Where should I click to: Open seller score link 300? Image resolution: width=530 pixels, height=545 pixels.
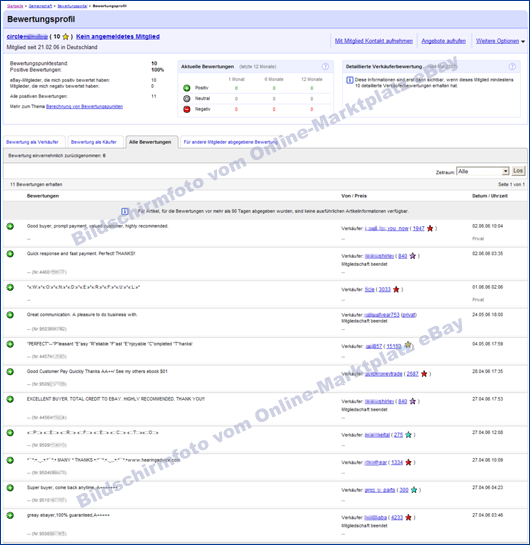[x=404, y=490]
